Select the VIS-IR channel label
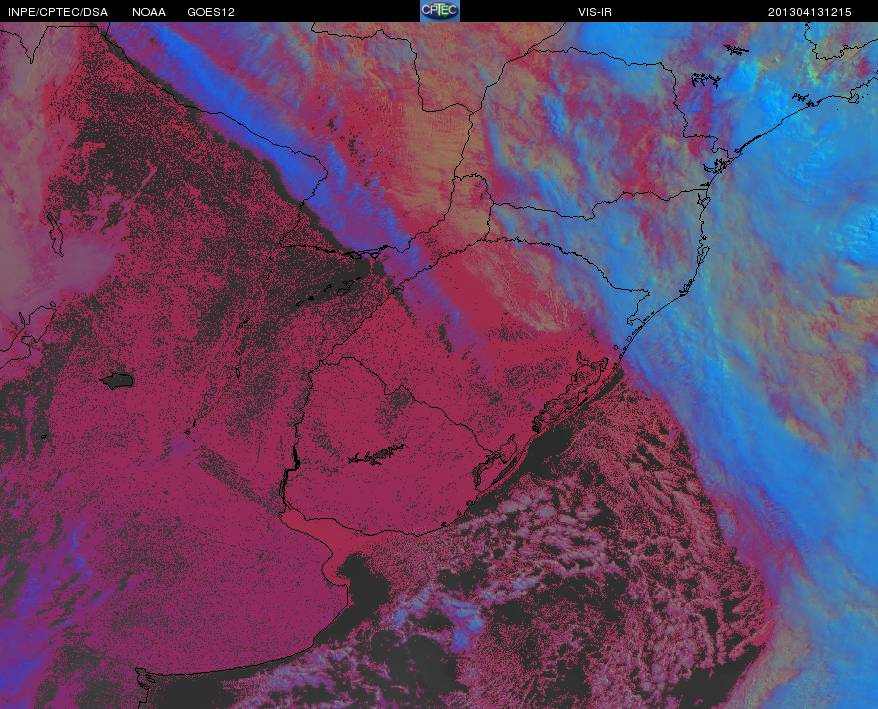The width and height of the screenshot is (878, 709). pyautogui.click(x=595, y=12)
